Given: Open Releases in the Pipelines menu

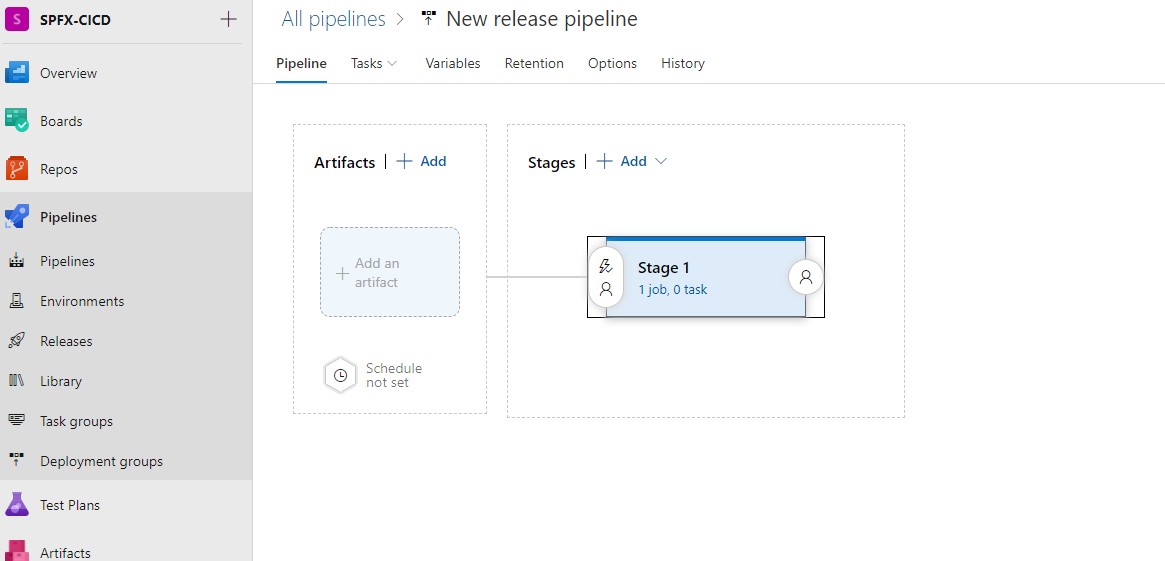Looking at the screenshot, I should tap(66, 341).
